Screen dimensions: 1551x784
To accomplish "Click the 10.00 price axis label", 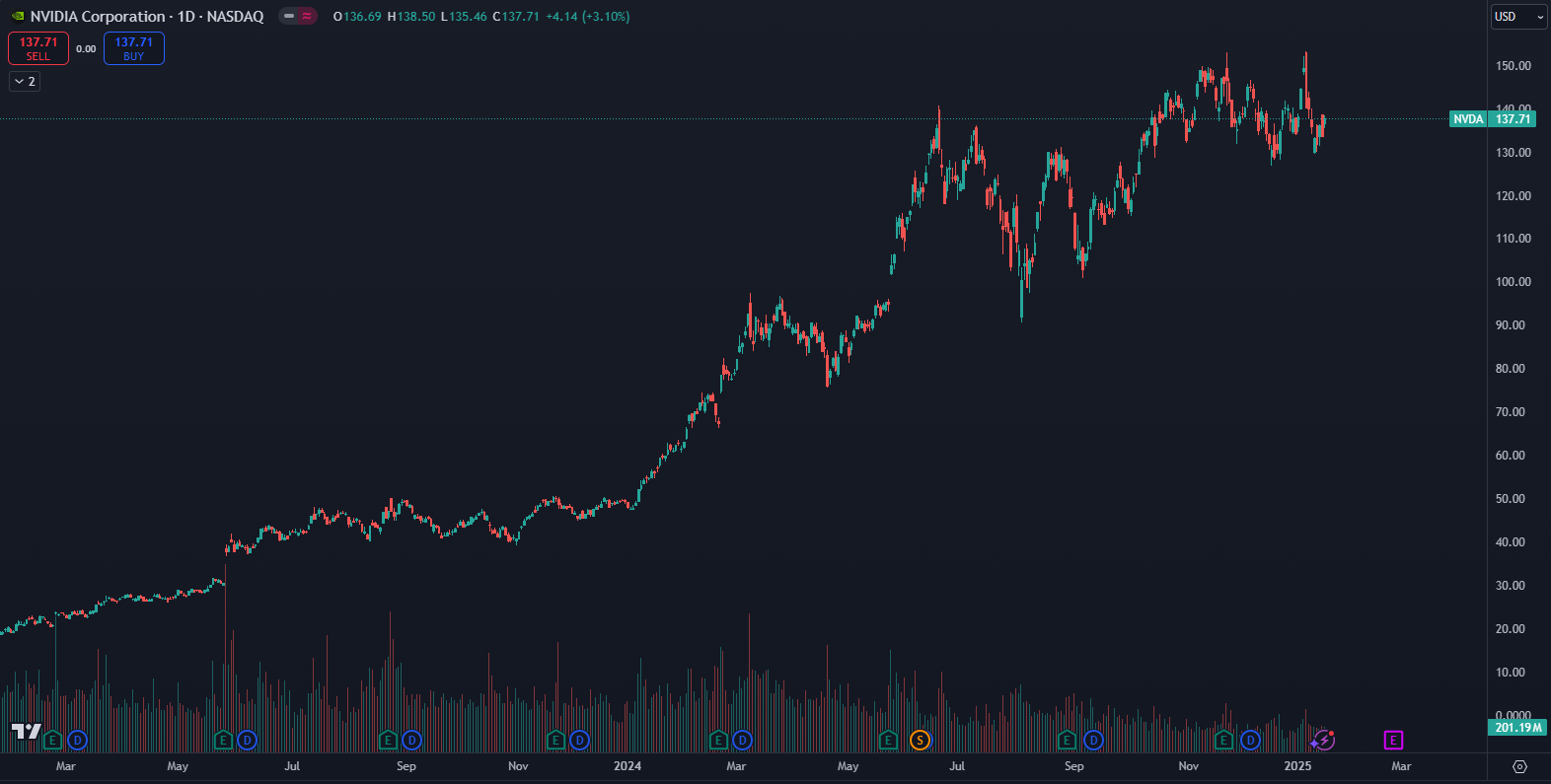I will tap(1511, 673).
